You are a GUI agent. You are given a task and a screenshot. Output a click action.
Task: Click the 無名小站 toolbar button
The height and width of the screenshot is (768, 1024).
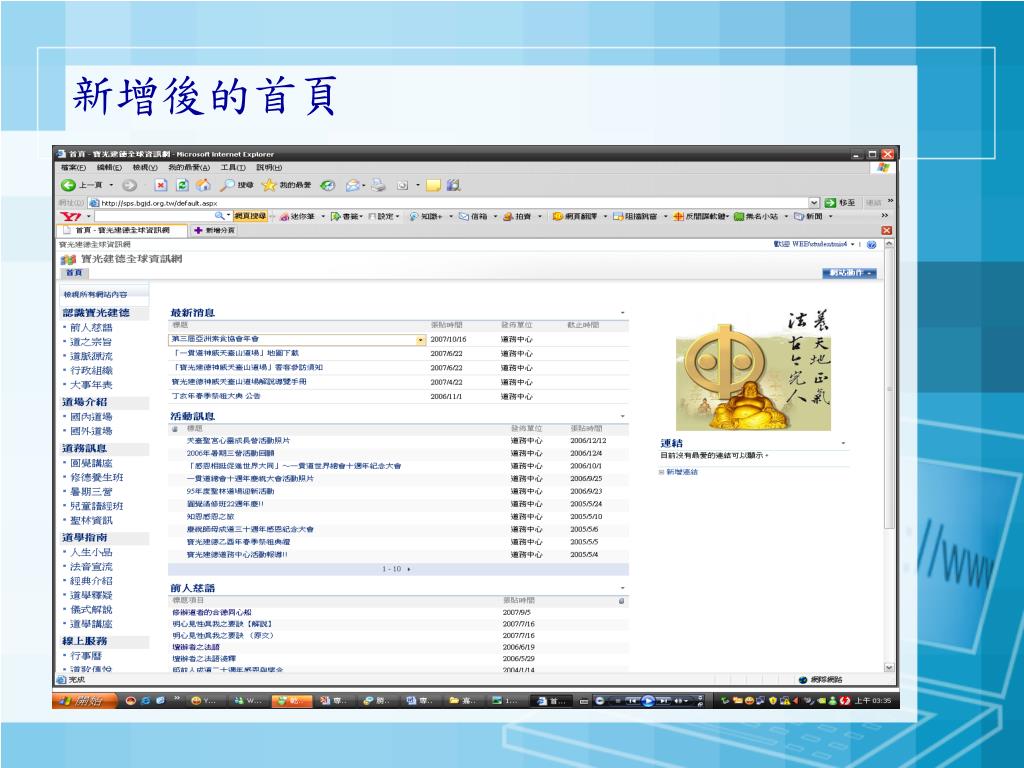(756, 216)
